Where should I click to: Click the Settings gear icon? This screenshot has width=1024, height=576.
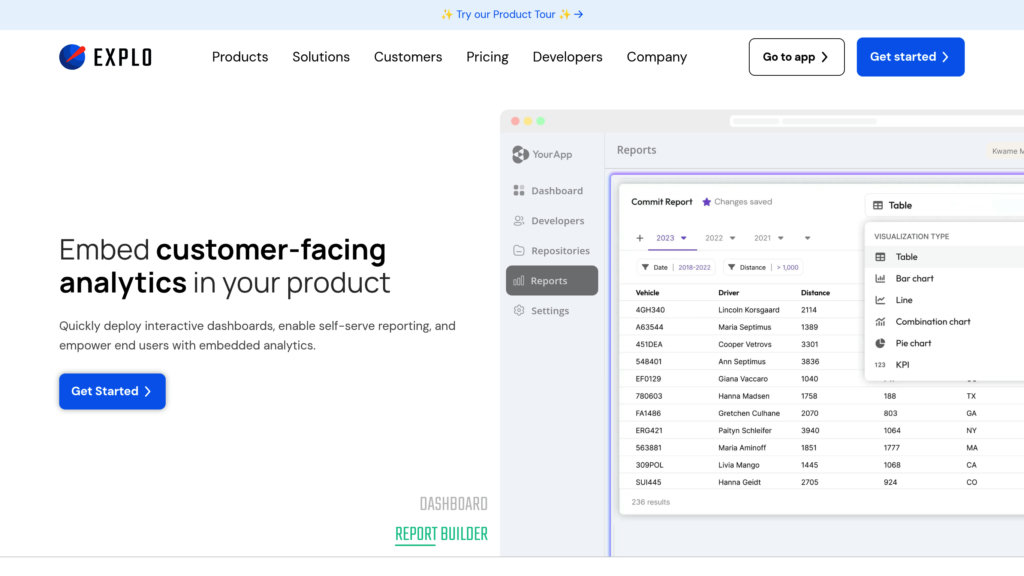click(x=519, y=310)
